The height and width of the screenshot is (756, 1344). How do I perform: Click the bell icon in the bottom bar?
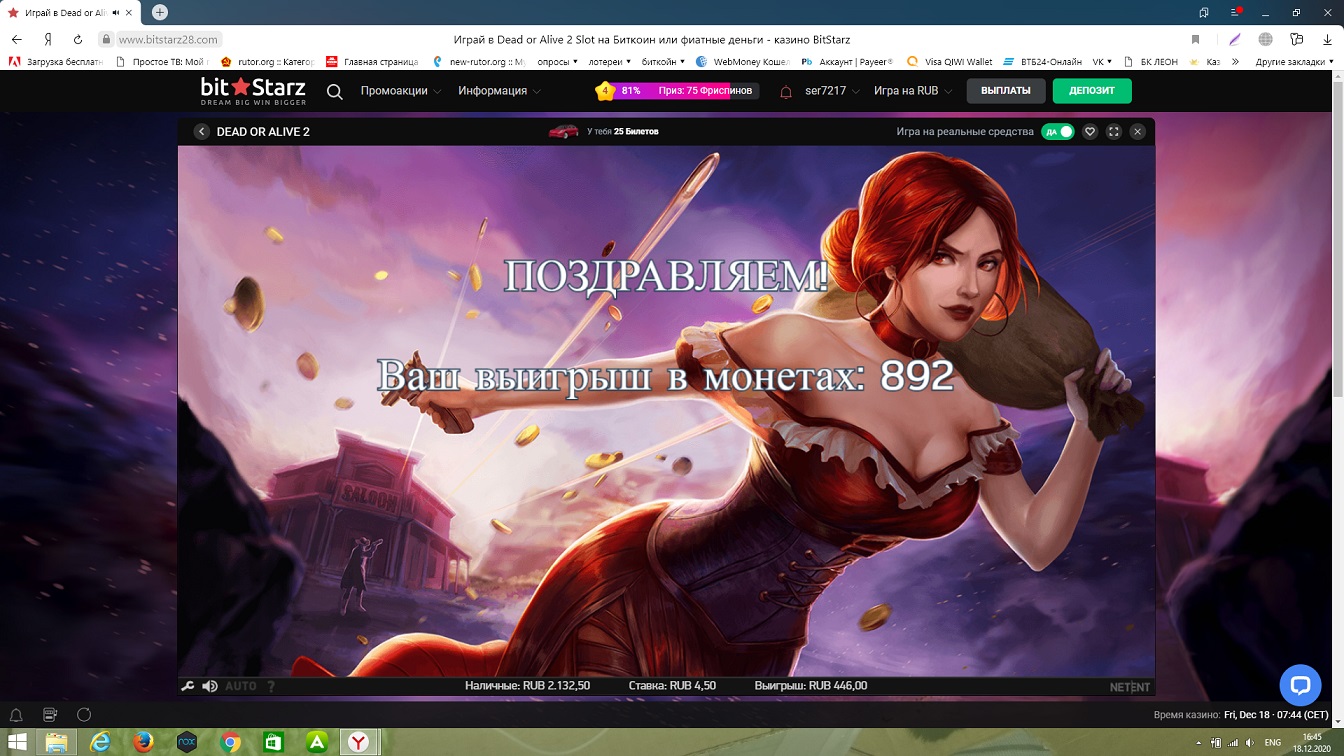coord(16,715)
